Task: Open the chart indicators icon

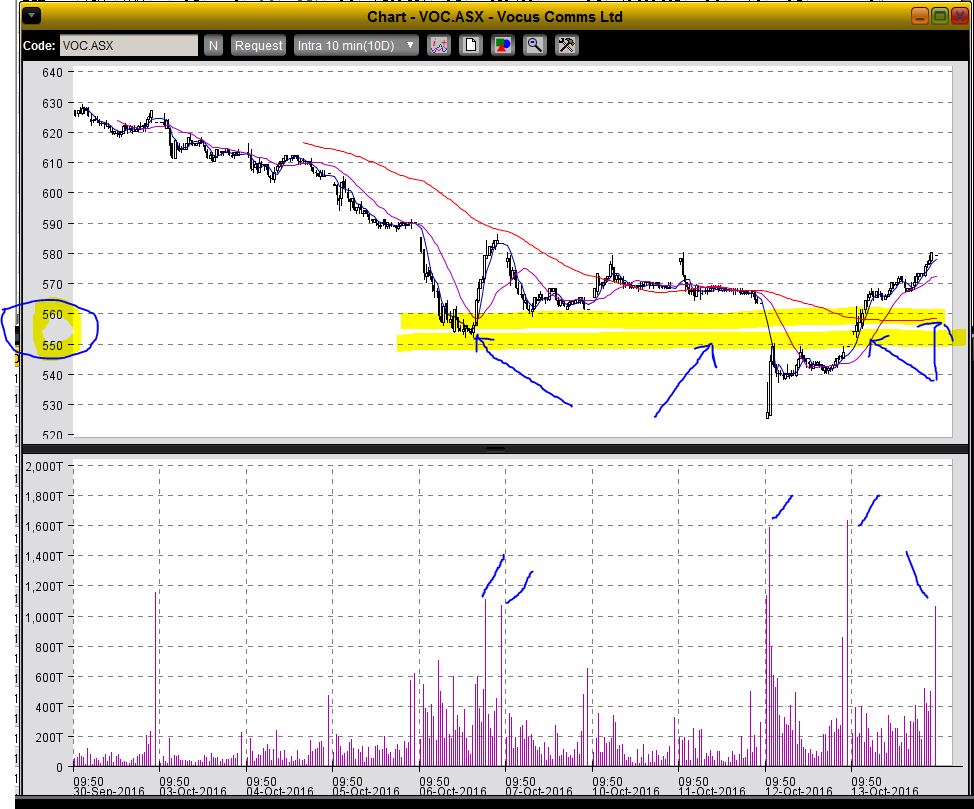Action: click(439, 45)
